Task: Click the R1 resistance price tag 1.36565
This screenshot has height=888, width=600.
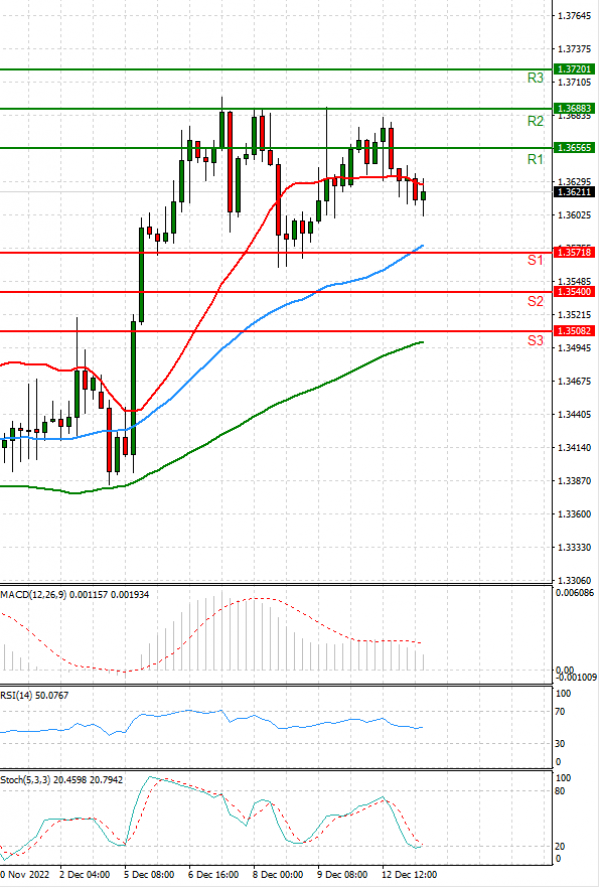Action: tap(574, 148)
